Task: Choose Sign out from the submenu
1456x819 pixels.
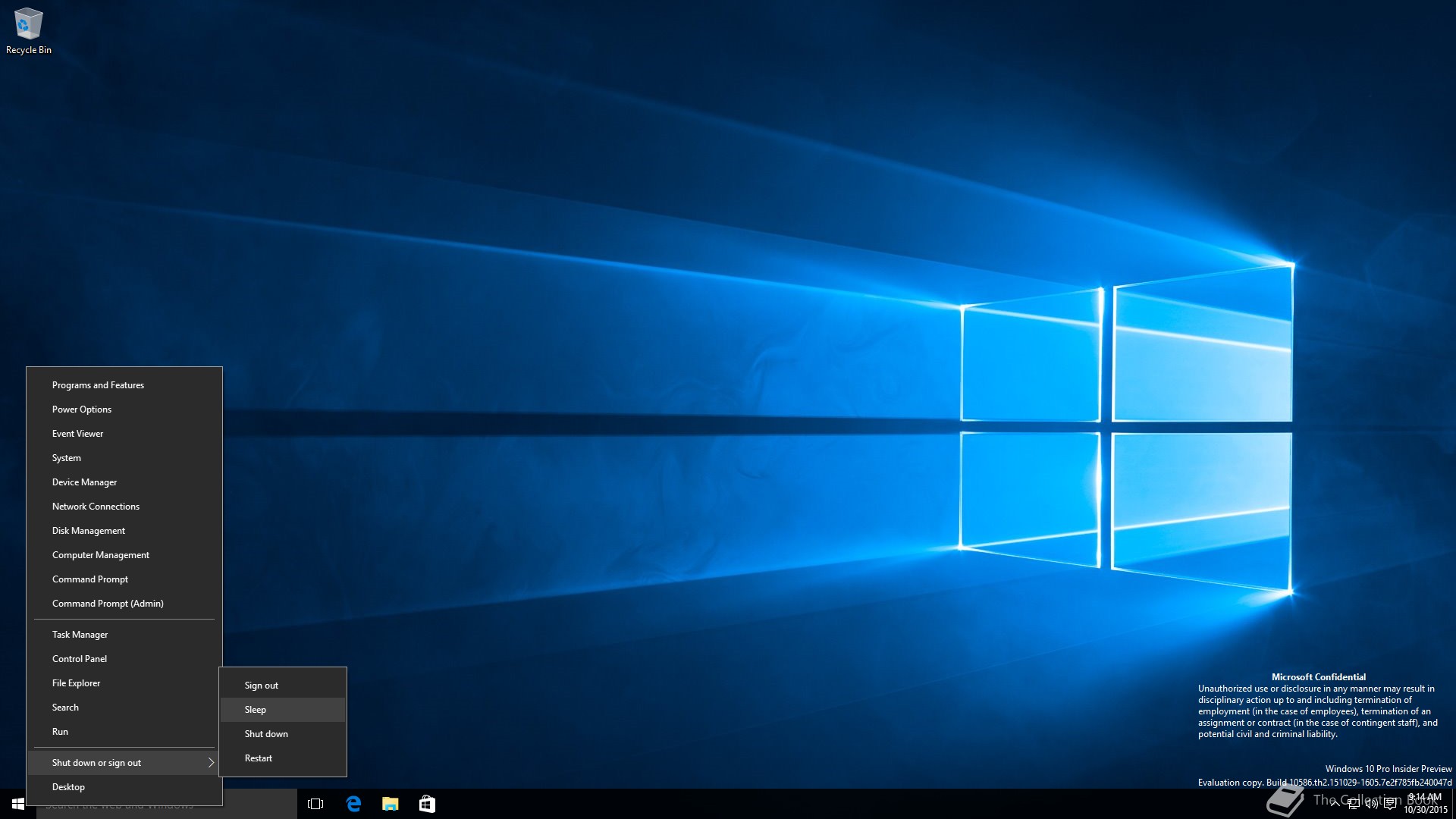Action: [283, 686]
